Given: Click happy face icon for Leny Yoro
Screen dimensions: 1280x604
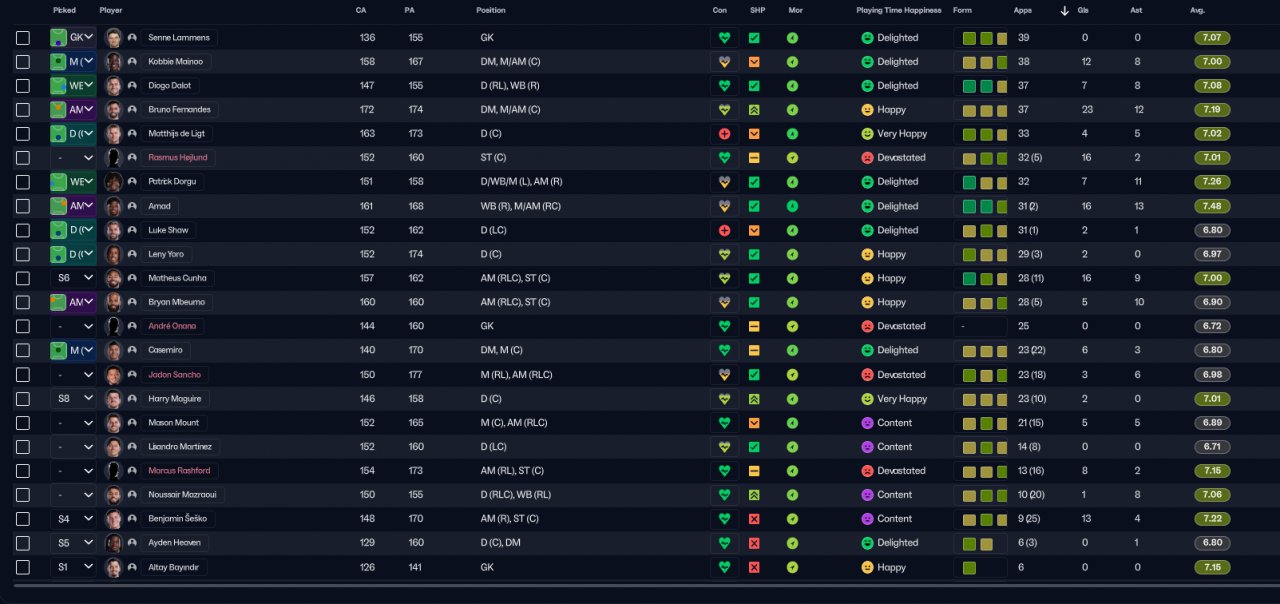Looking at the screenshot, I should (x=867, y=254).
